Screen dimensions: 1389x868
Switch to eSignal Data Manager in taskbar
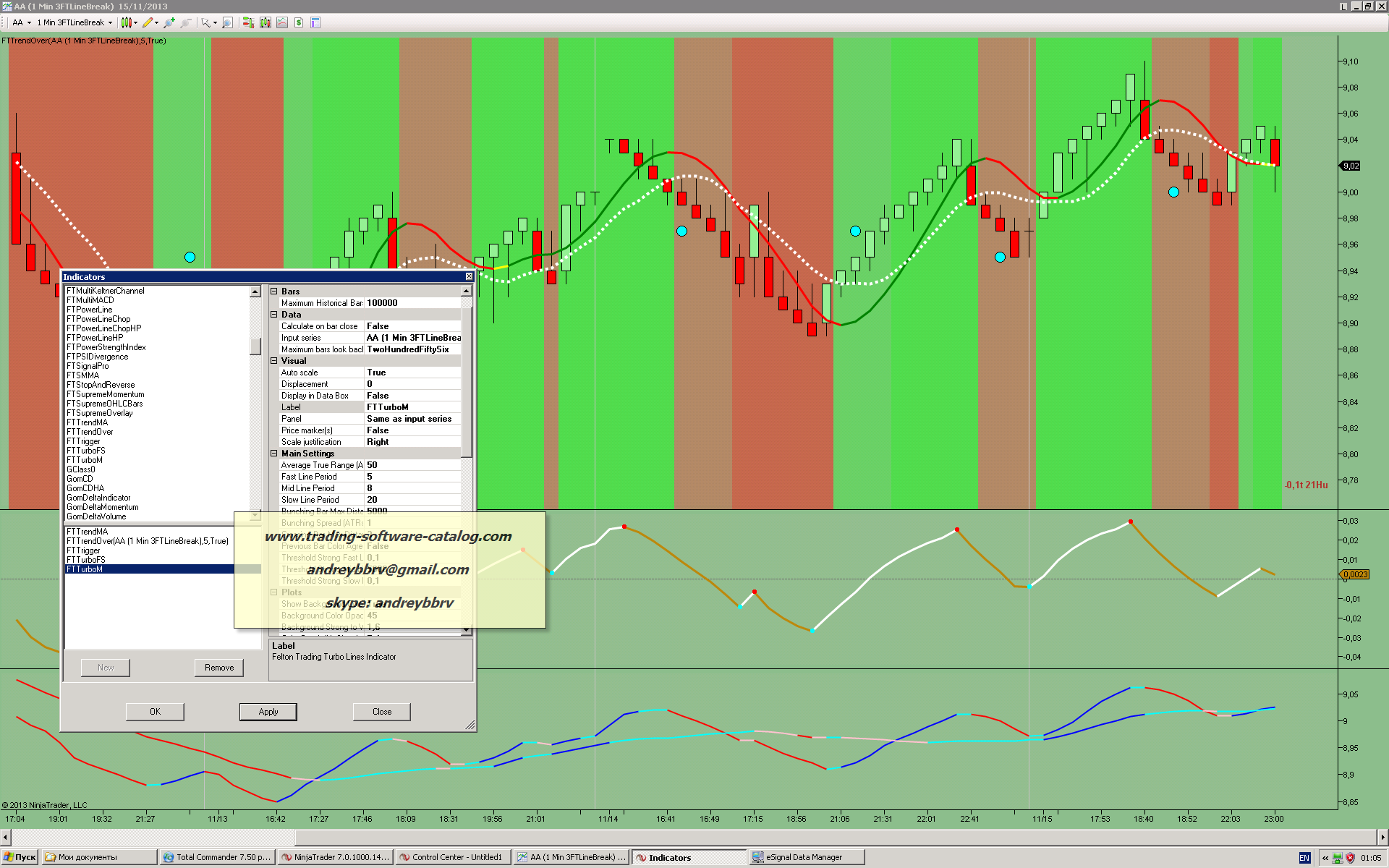pos(803,857)
